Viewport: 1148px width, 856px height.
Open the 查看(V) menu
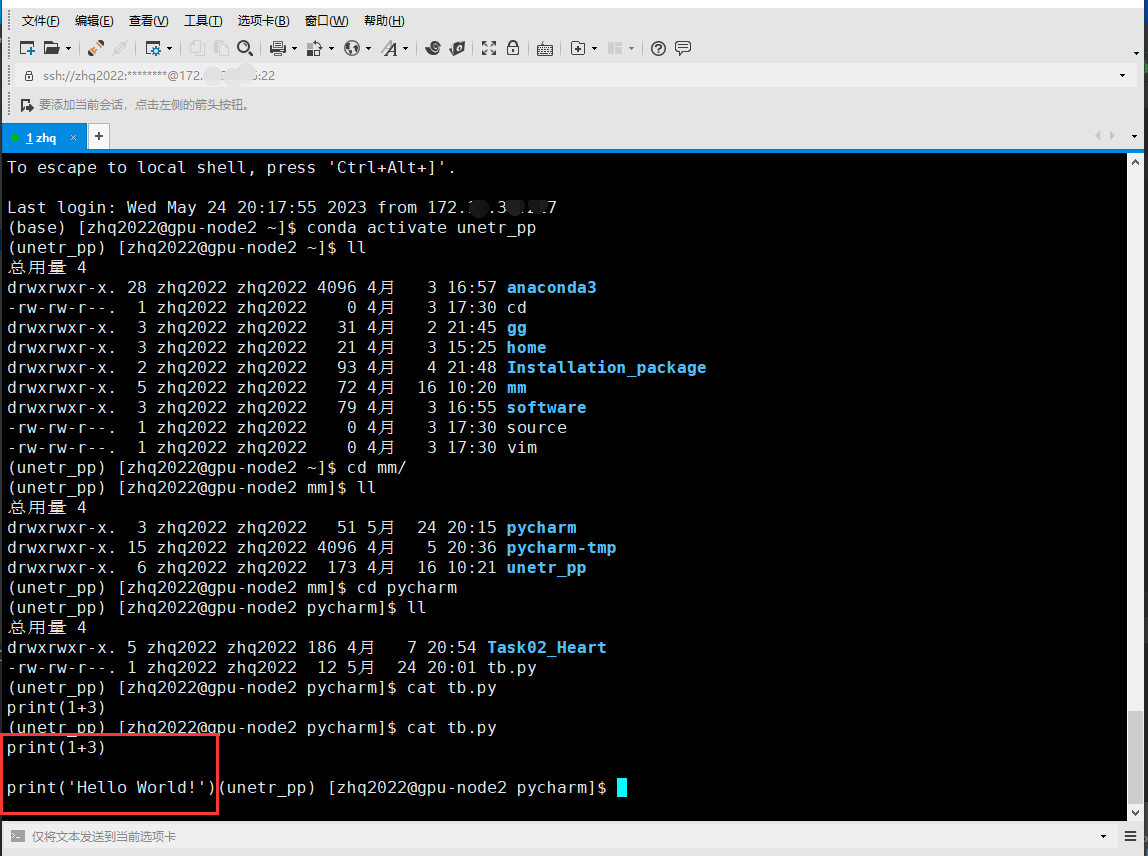click(148, 21)
